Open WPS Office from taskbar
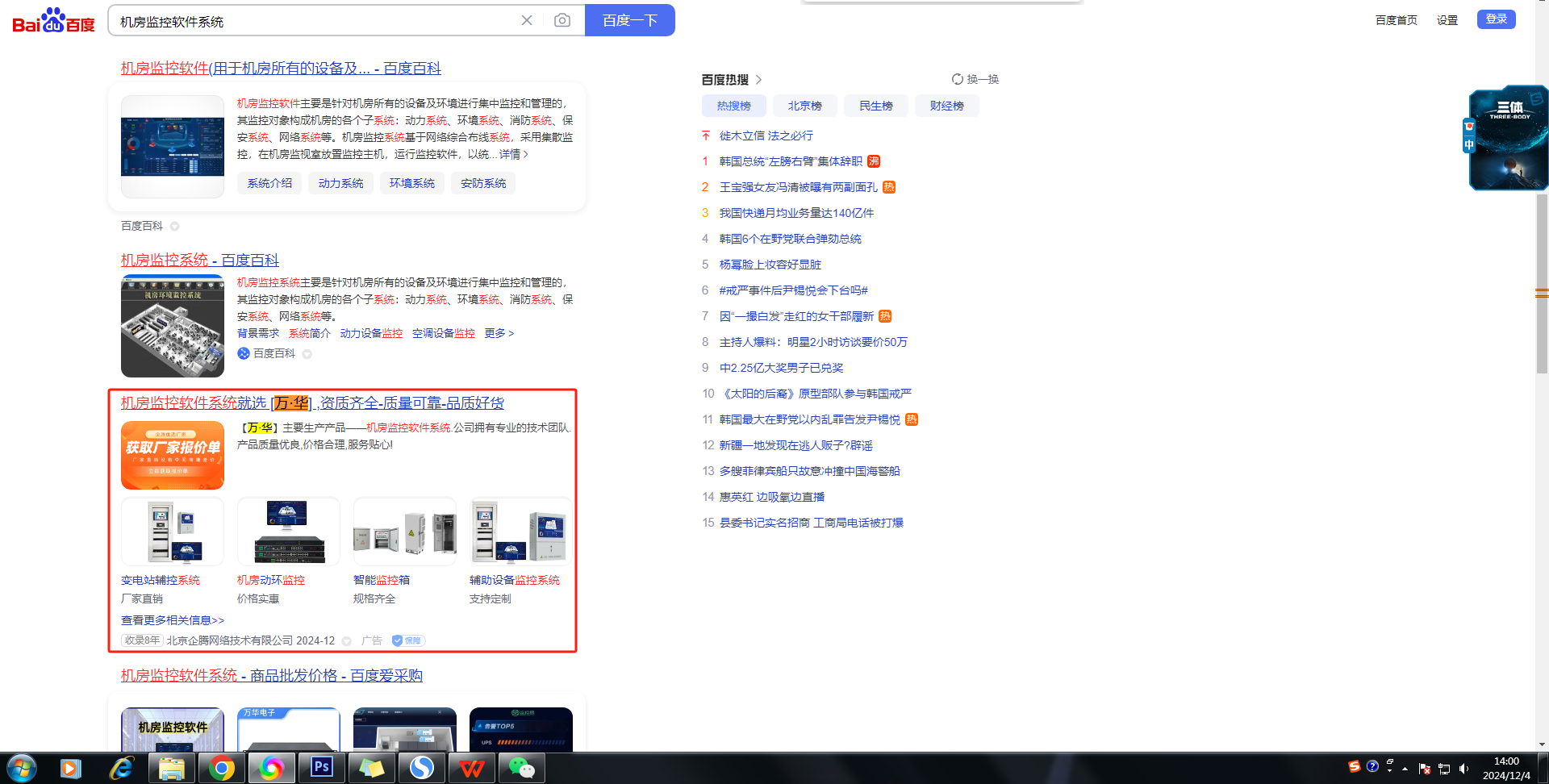This screenshot has height=784, width=1549. [x=471, y=768]
